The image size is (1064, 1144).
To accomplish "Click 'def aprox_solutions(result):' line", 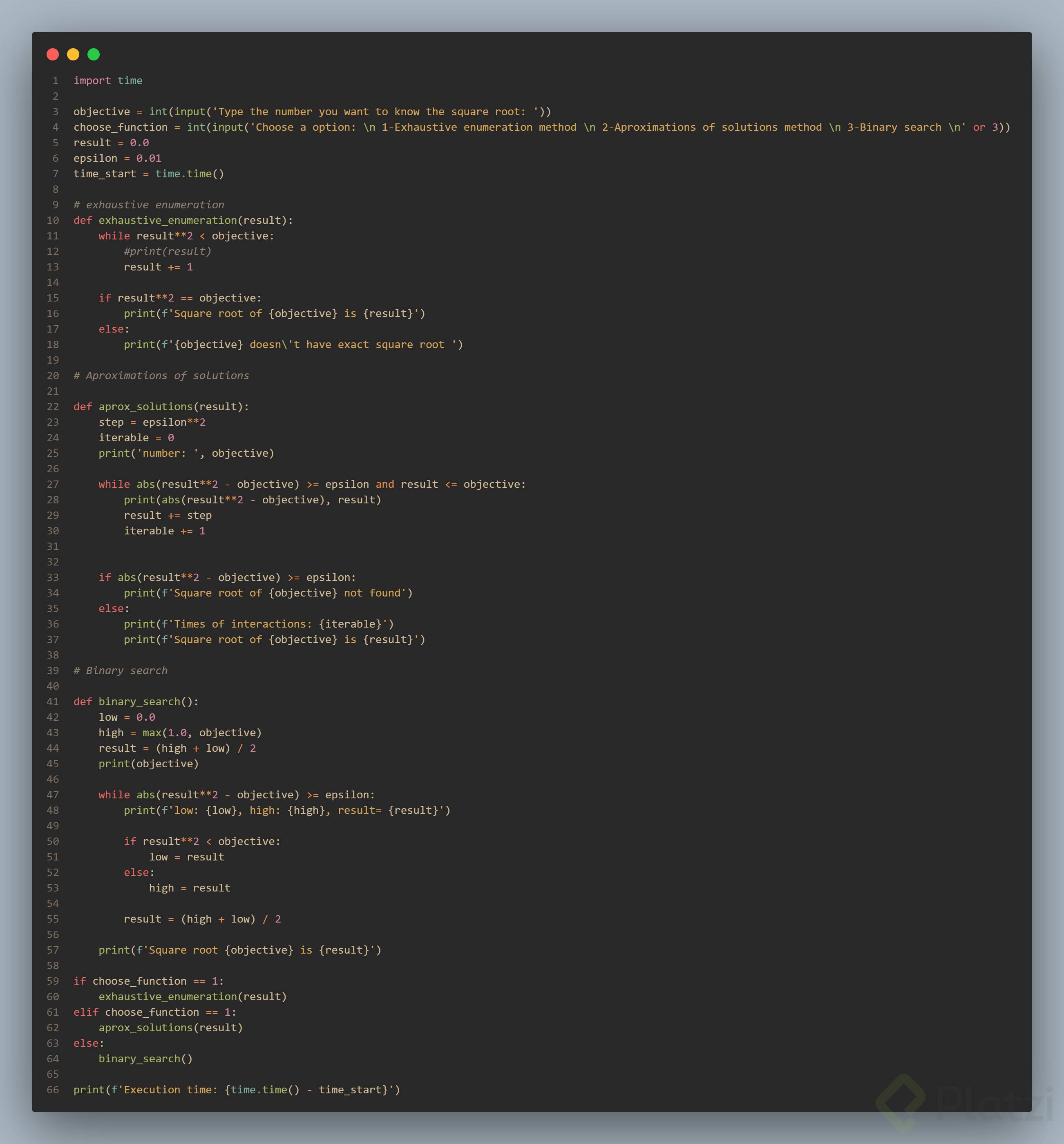I will tap(161, 407).
